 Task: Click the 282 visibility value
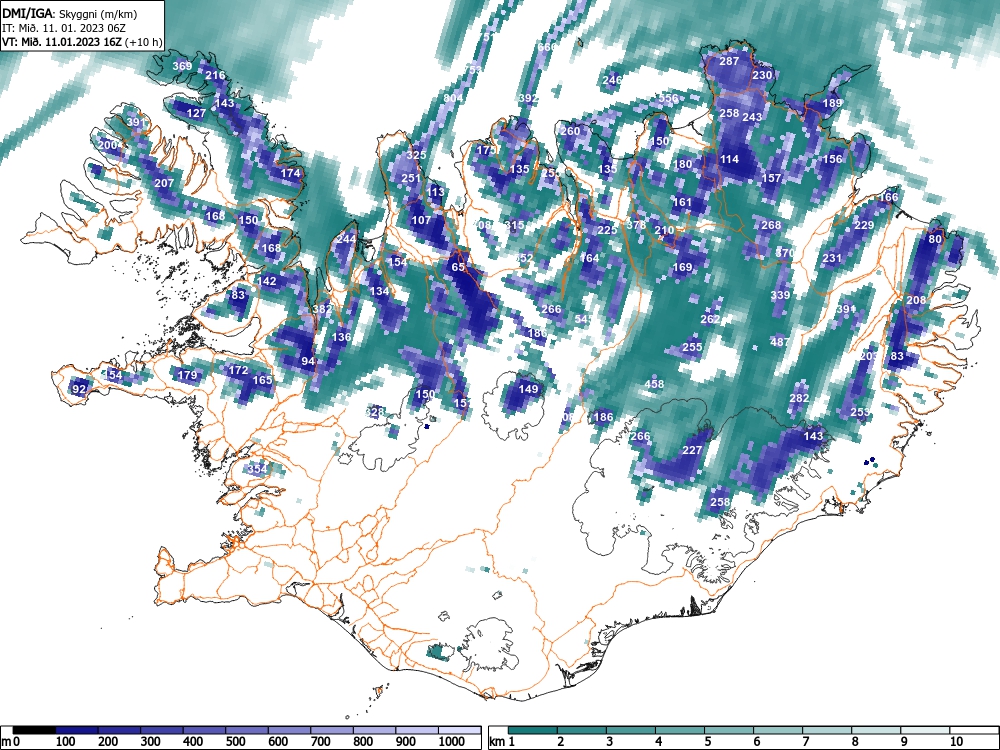799,398
